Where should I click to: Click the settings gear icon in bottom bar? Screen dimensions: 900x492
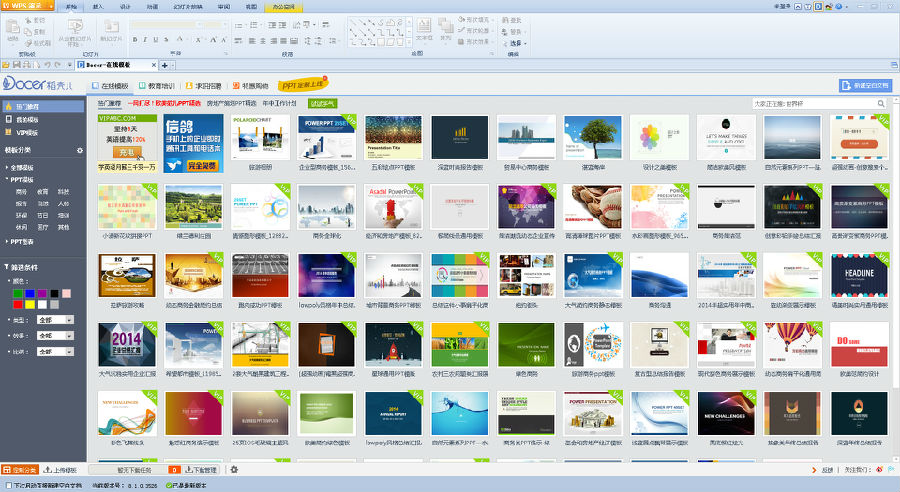[234, 470]
